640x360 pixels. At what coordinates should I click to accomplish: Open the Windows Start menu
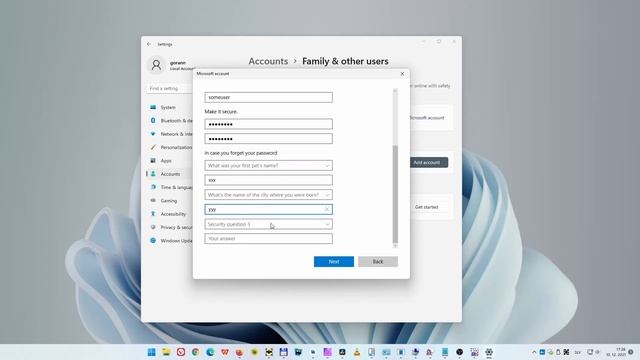point(151,352)
